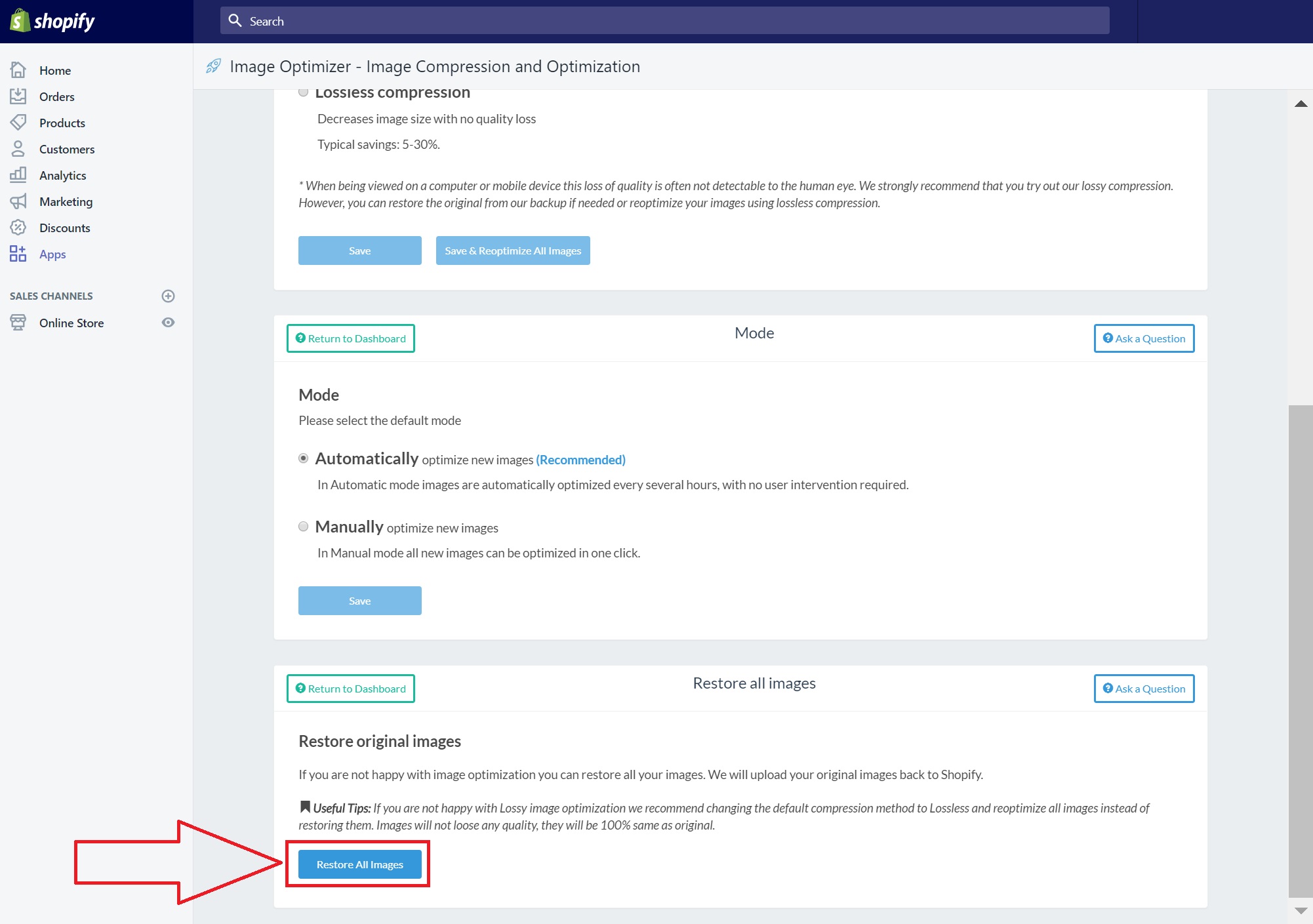Click scrollbar down arrow
The height and width of the screenshot is (924, 1313).
point(1301,911)
